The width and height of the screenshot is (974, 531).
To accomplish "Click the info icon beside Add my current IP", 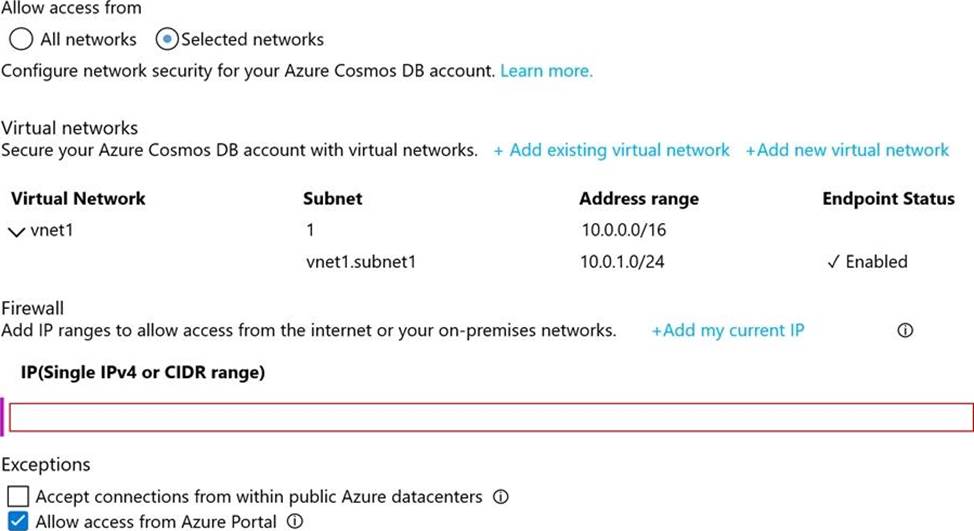I will pyautogui.click(x=905, y=331).
